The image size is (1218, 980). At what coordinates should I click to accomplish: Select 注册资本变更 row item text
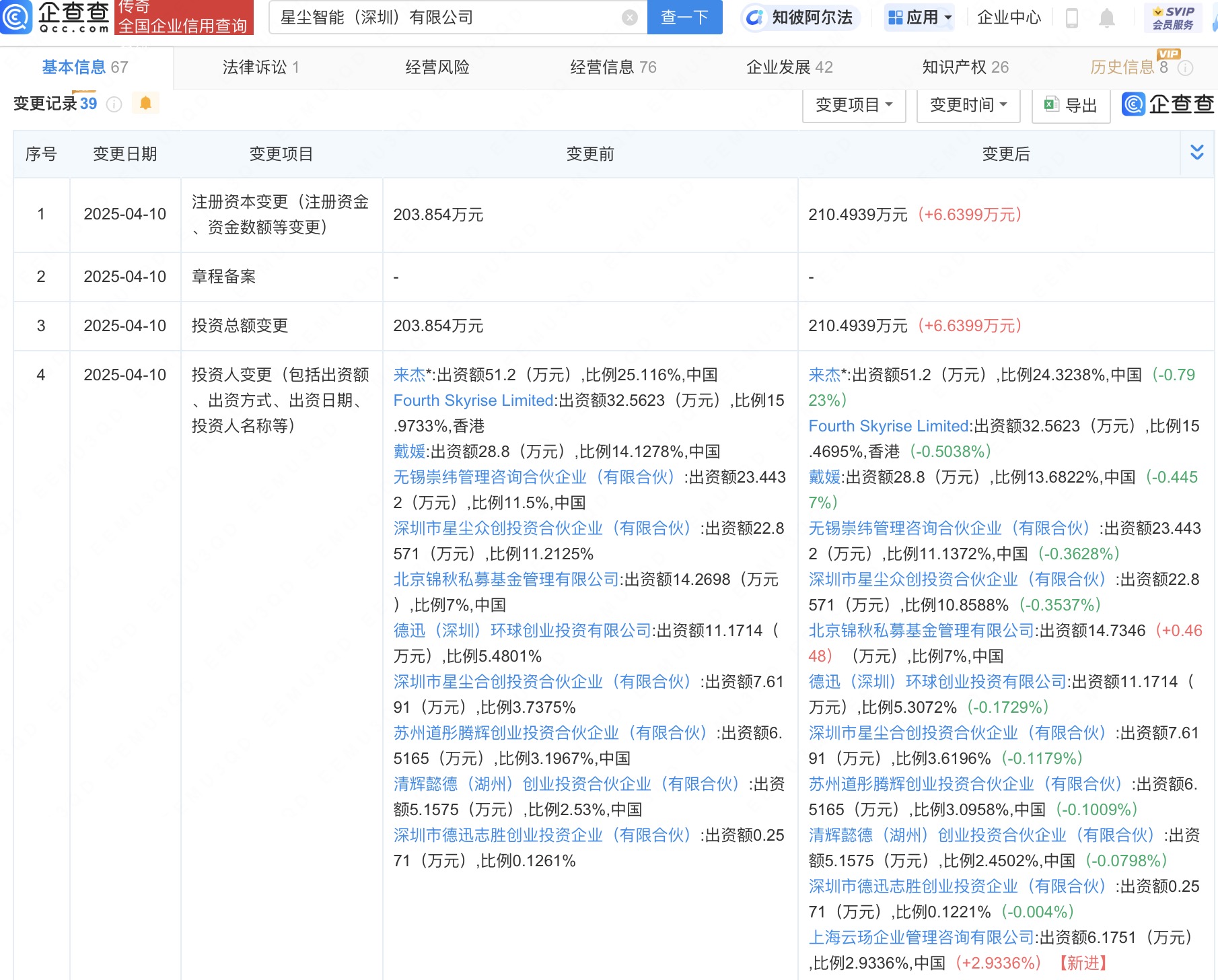click(x=281, y=215)
